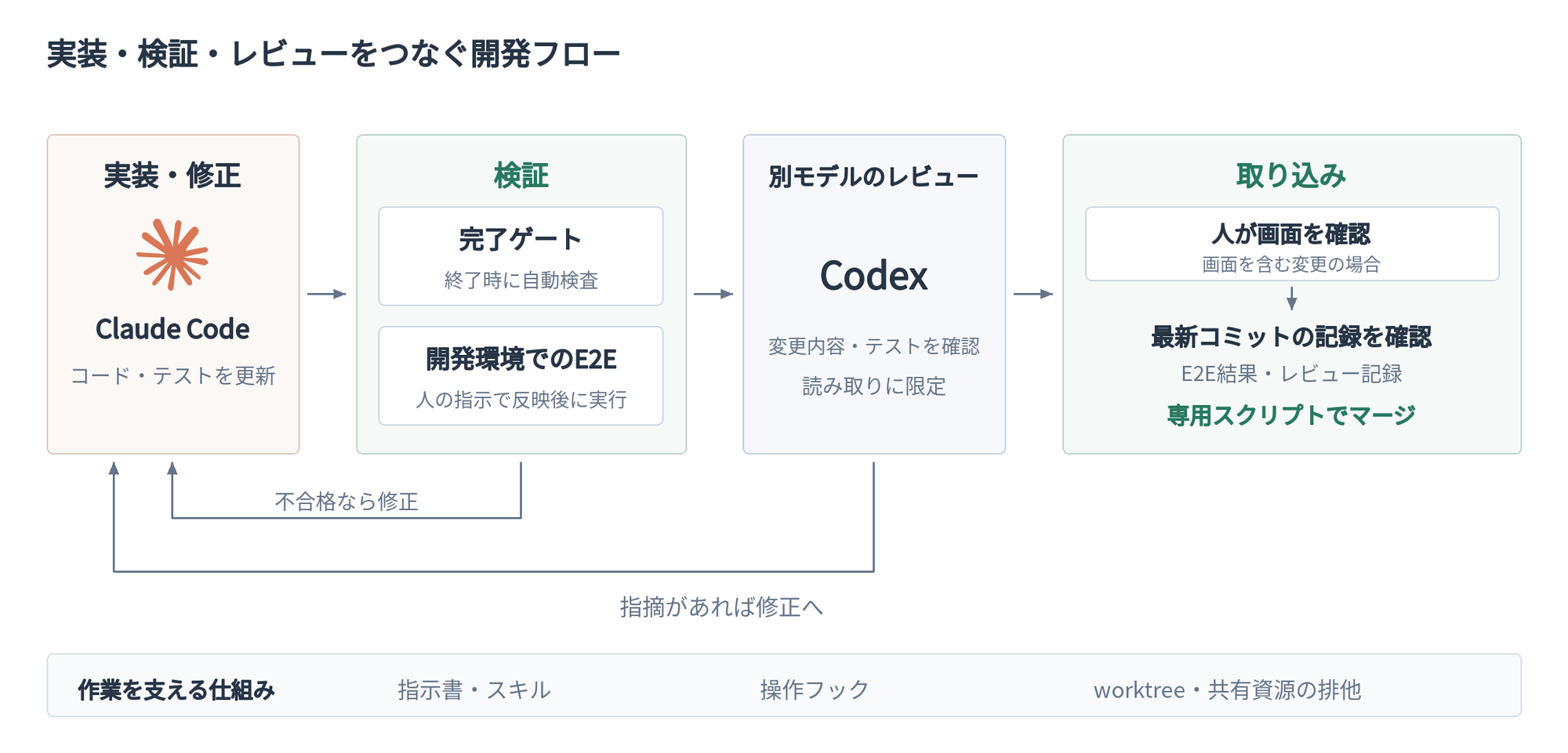Click the text 画面を含む変更の場合
1568x753 pixels.
[x=1291, y=265]
